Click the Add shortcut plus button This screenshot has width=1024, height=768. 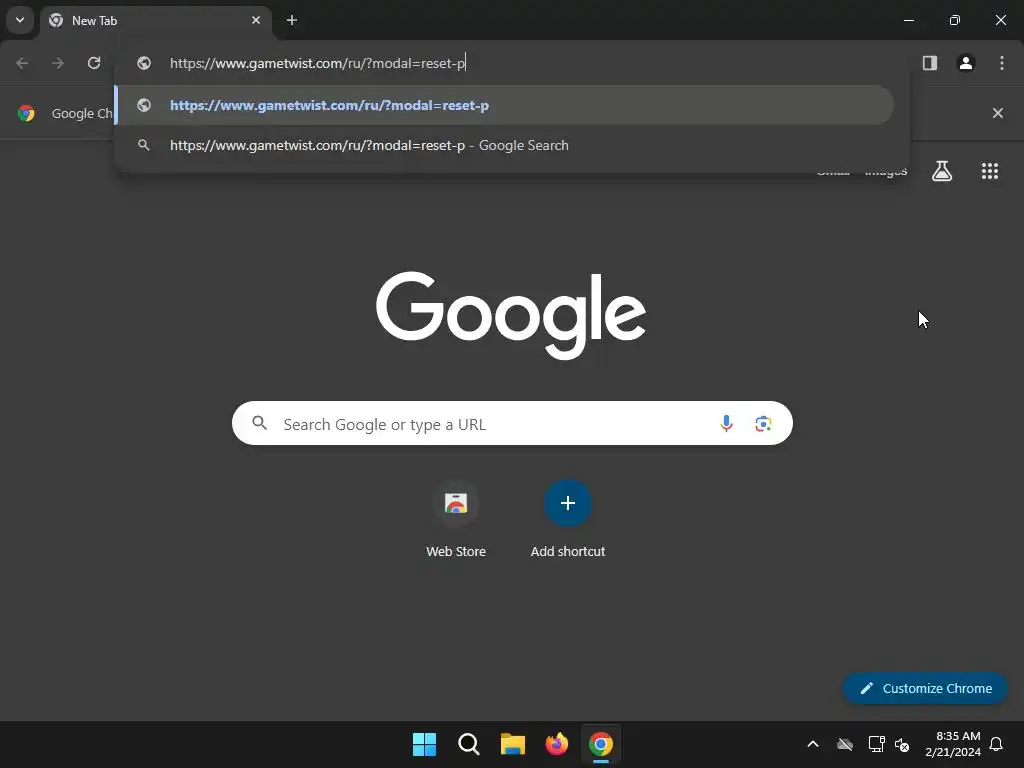[x=568, y=504]
